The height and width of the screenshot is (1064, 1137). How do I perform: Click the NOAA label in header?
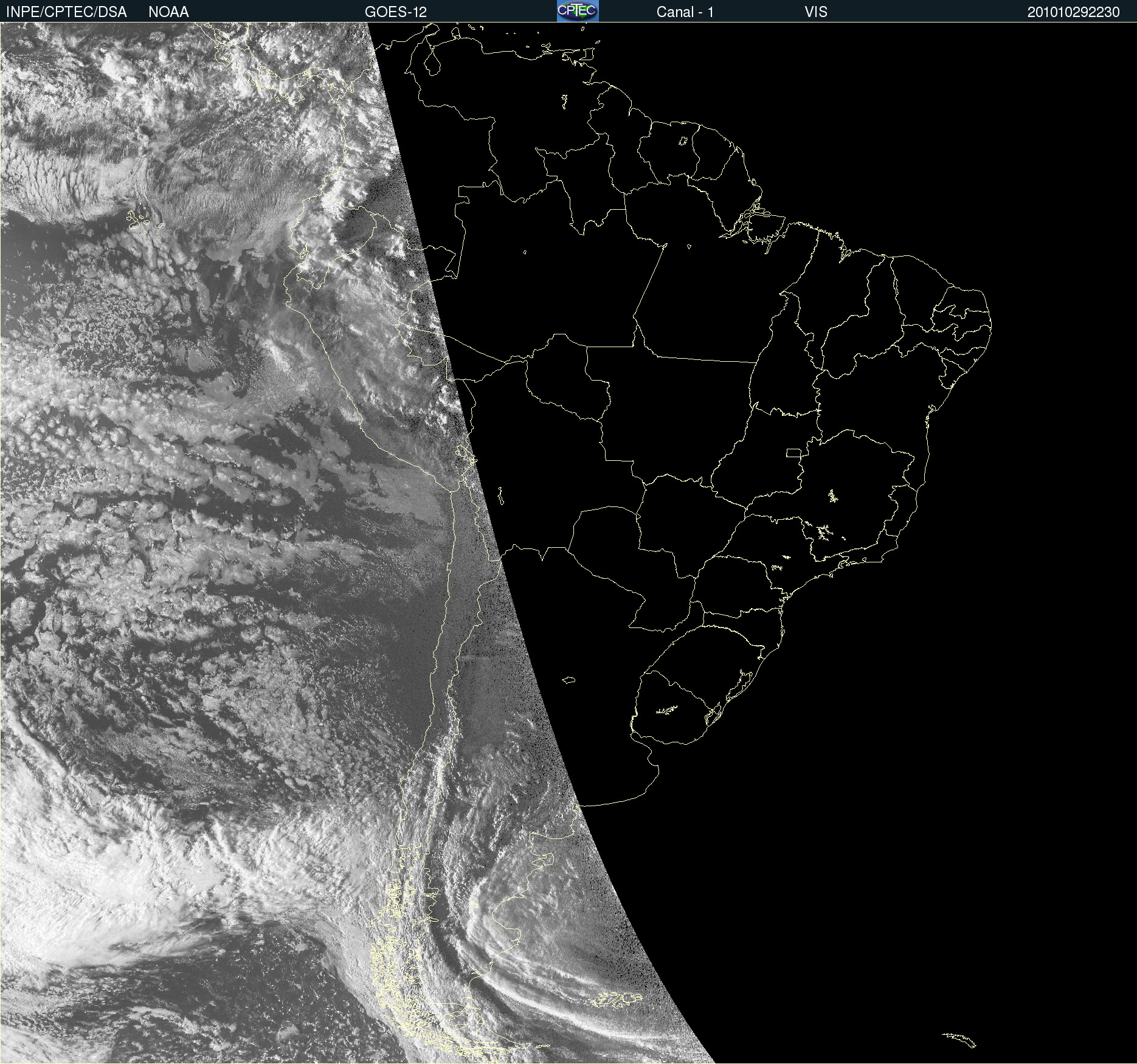168,12
